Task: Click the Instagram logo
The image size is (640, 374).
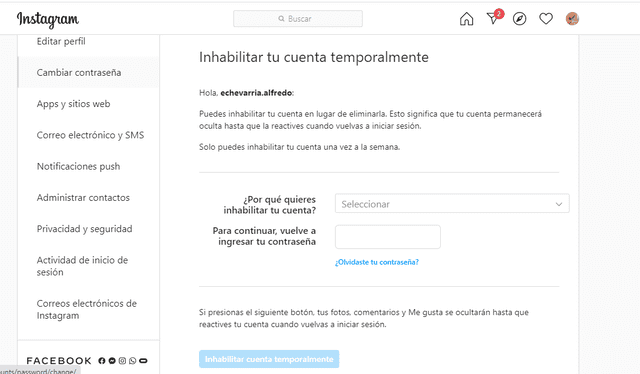Action: [48, 19]
